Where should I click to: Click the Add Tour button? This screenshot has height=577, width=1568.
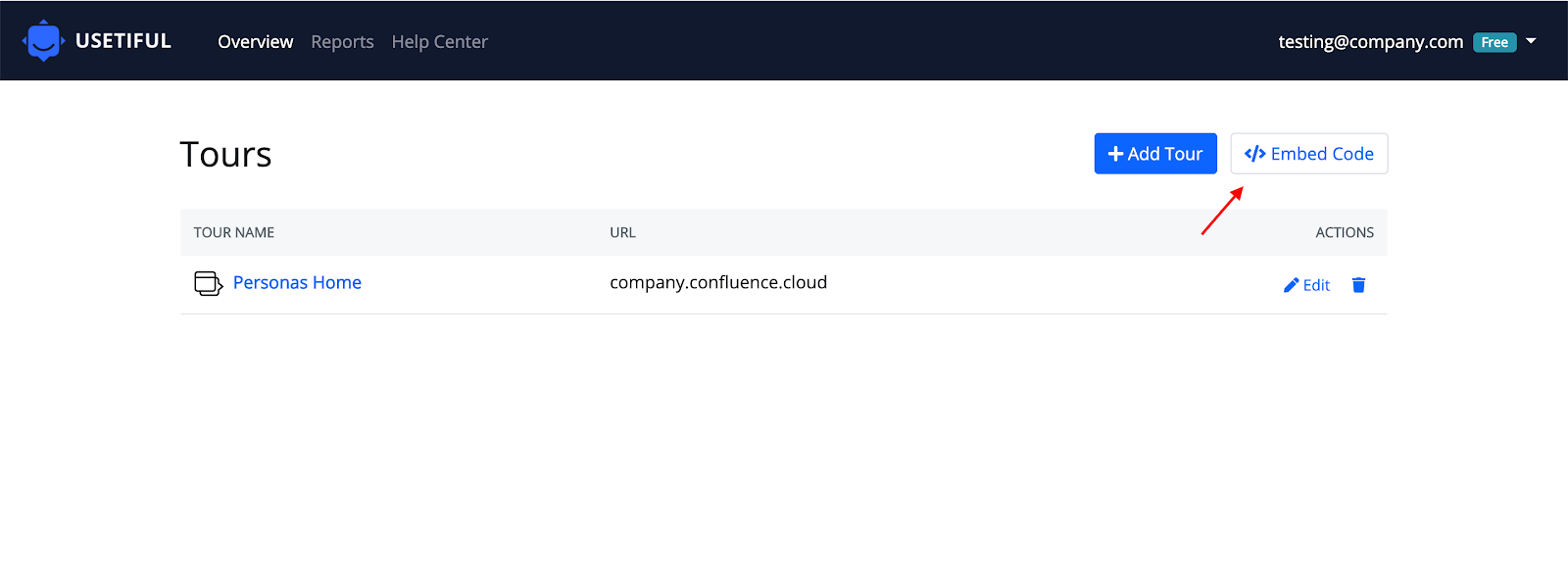1155,154
